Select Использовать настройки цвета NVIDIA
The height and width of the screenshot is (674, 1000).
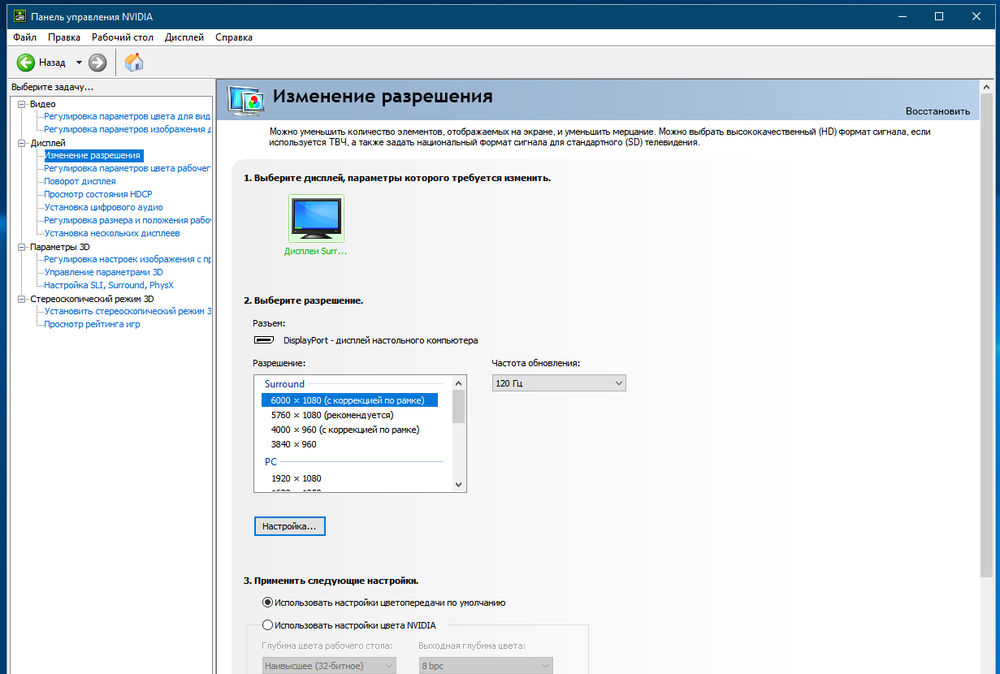(x=349, y=626)
